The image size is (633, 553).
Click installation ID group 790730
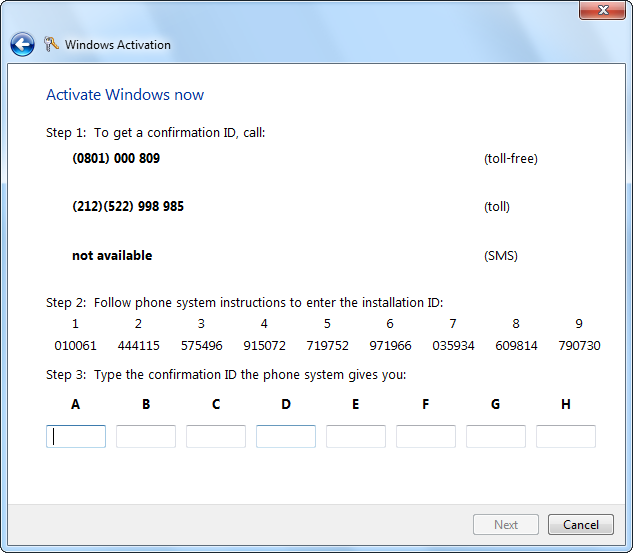[x=579, y=346]
